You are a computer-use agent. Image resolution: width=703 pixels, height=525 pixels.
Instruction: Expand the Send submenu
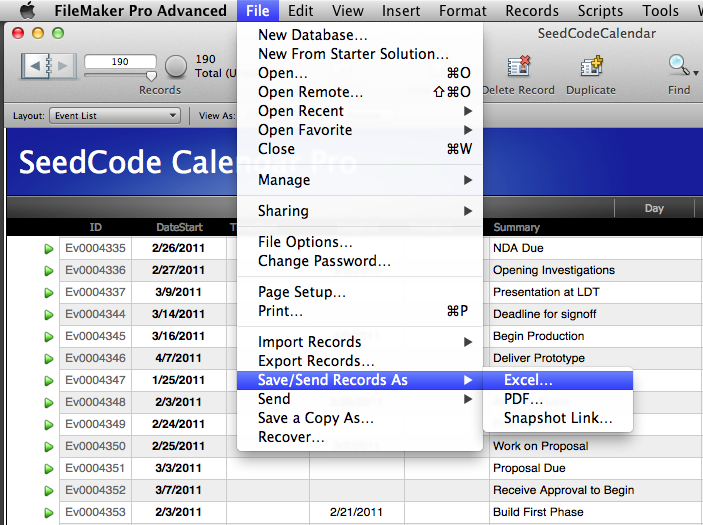468,399
